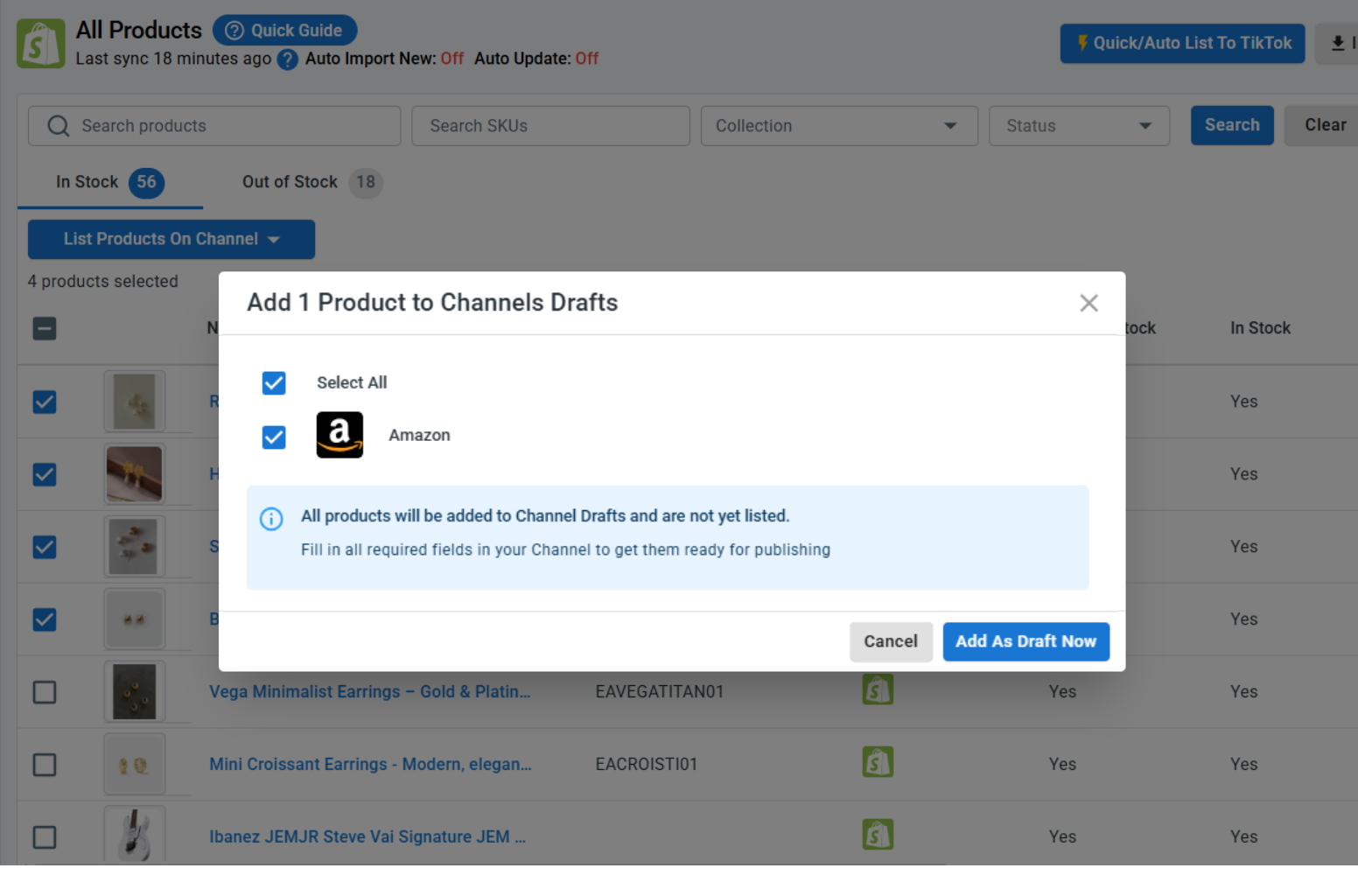Switch to the Out of Stock tab
This screenshot has height=896, width=1358.
311,182
